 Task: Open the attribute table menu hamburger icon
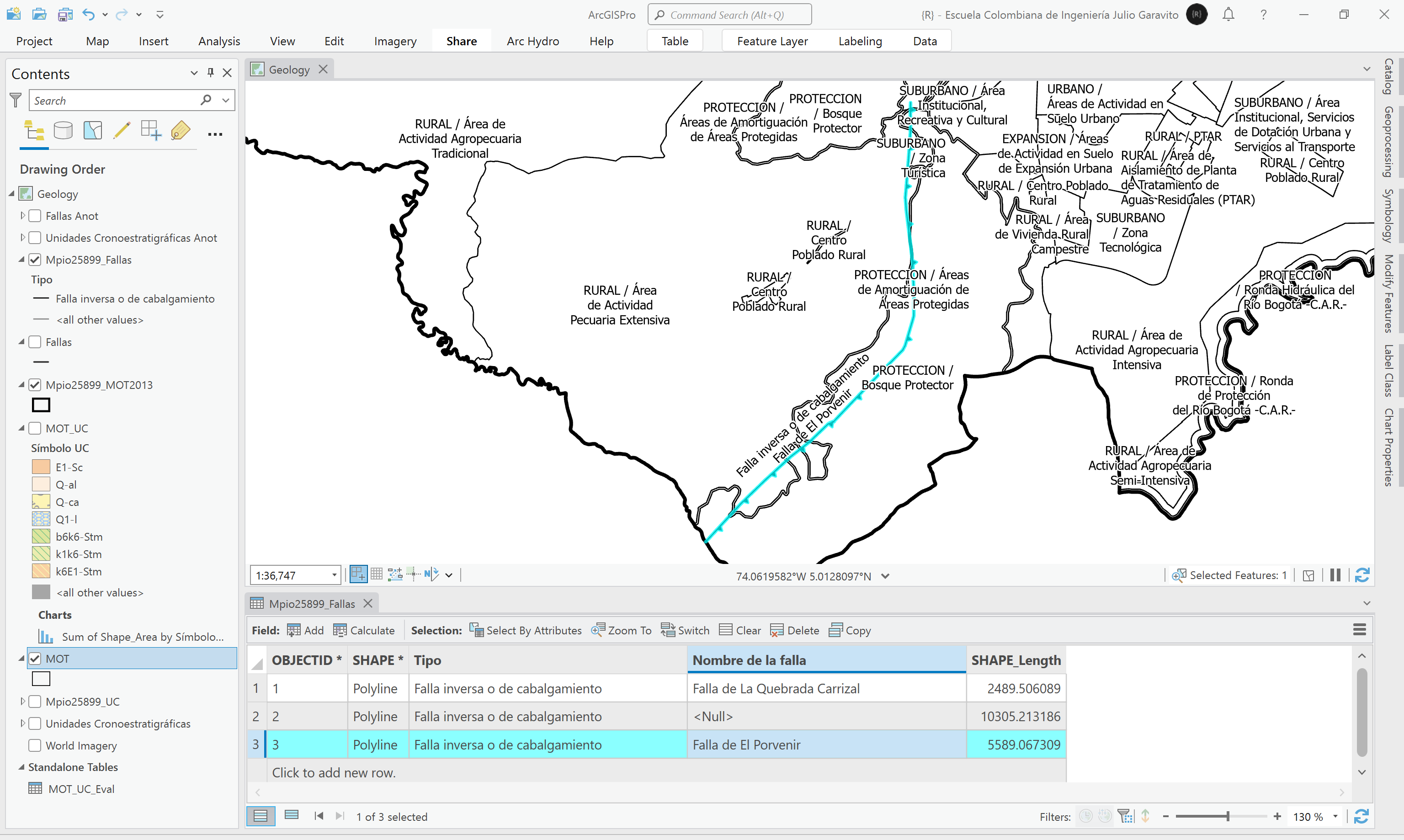point(1359,629)
